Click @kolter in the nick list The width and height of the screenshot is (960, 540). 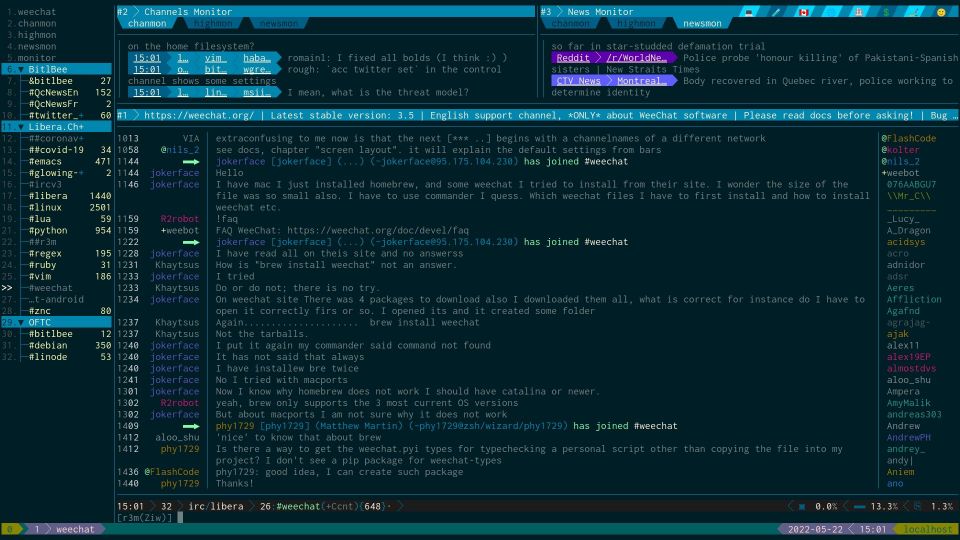pos(900,150)
